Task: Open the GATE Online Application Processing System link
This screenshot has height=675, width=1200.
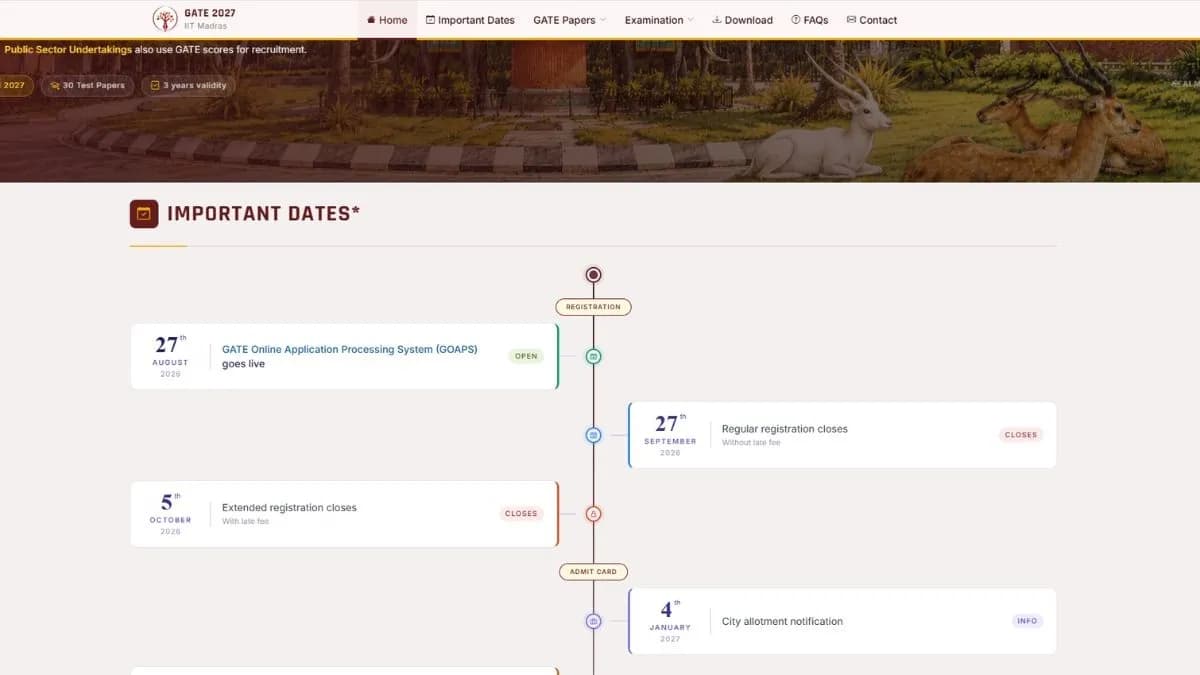Action: [x=350, y=350]
